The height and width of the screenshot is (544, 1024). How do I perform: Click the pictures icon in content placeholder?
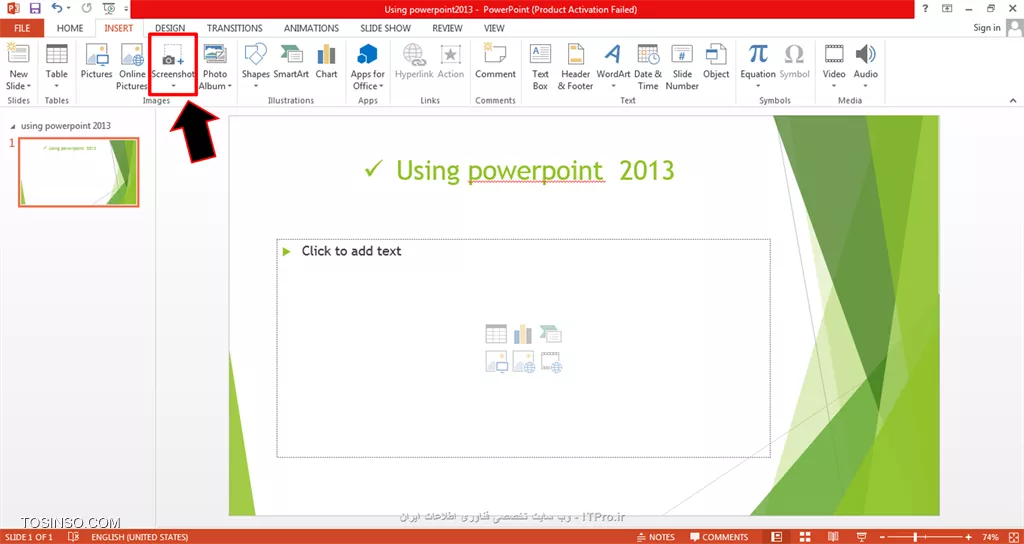click(x=496, y=361)
